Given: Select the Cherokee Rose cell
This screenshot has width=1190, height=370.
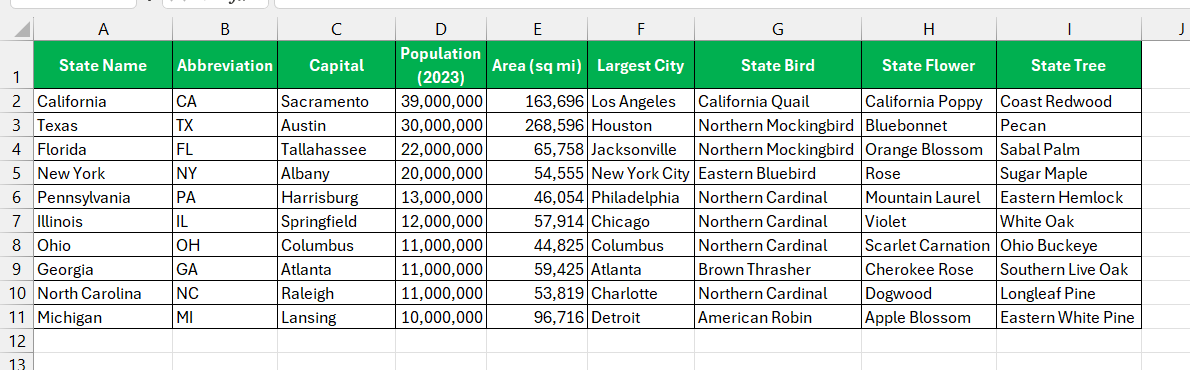Looking at the screenshot, I should [x=929, y=269].
